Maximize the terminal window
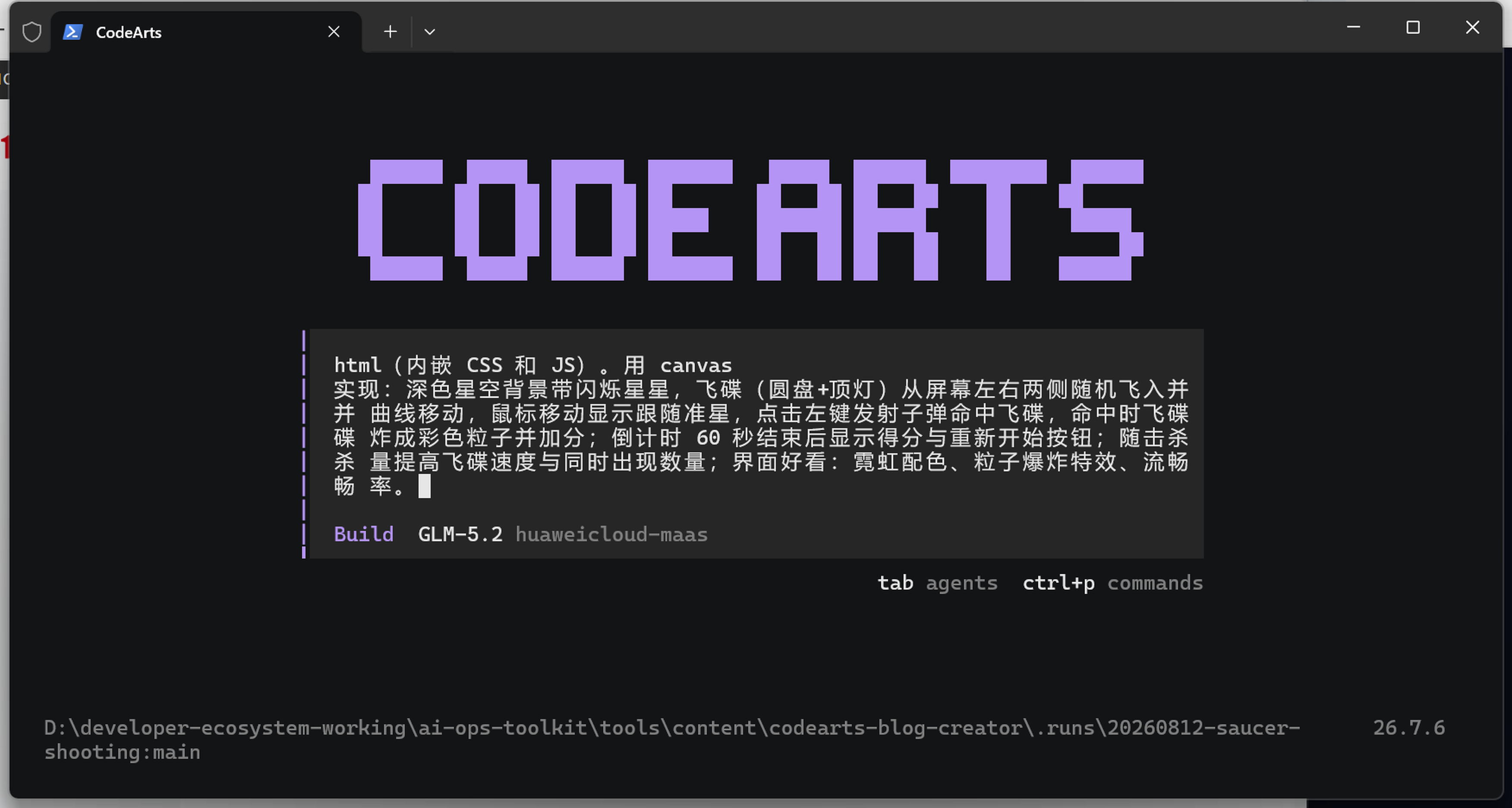Image resolution: width=1512 pixels, height=808 pixels. click(1413, 27)
